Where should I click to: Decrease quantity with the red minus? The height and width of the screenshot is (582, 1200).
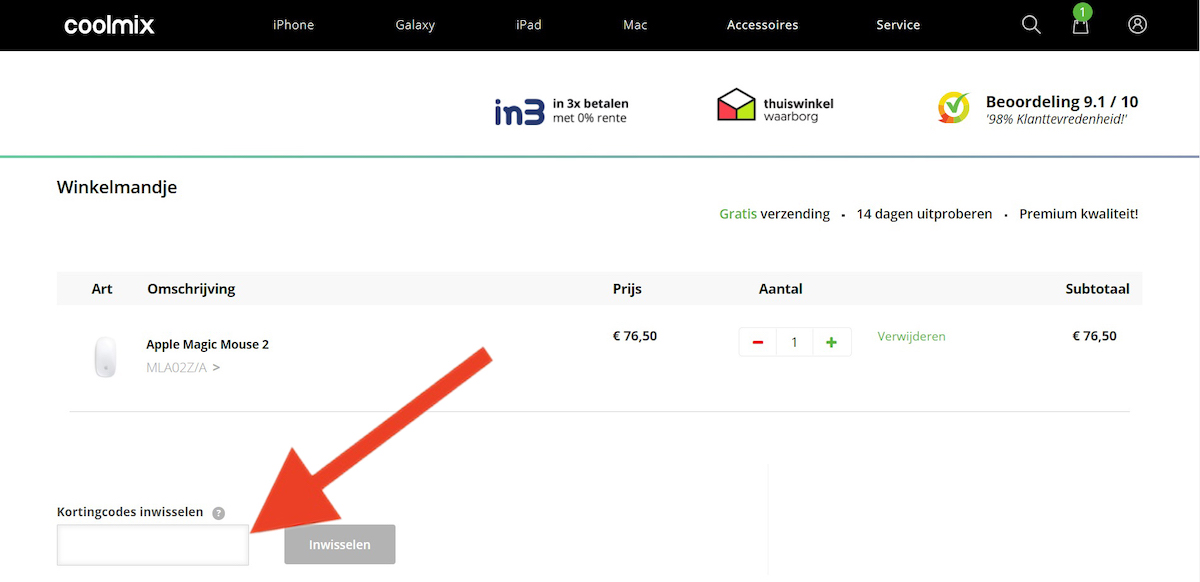point(758,342)
